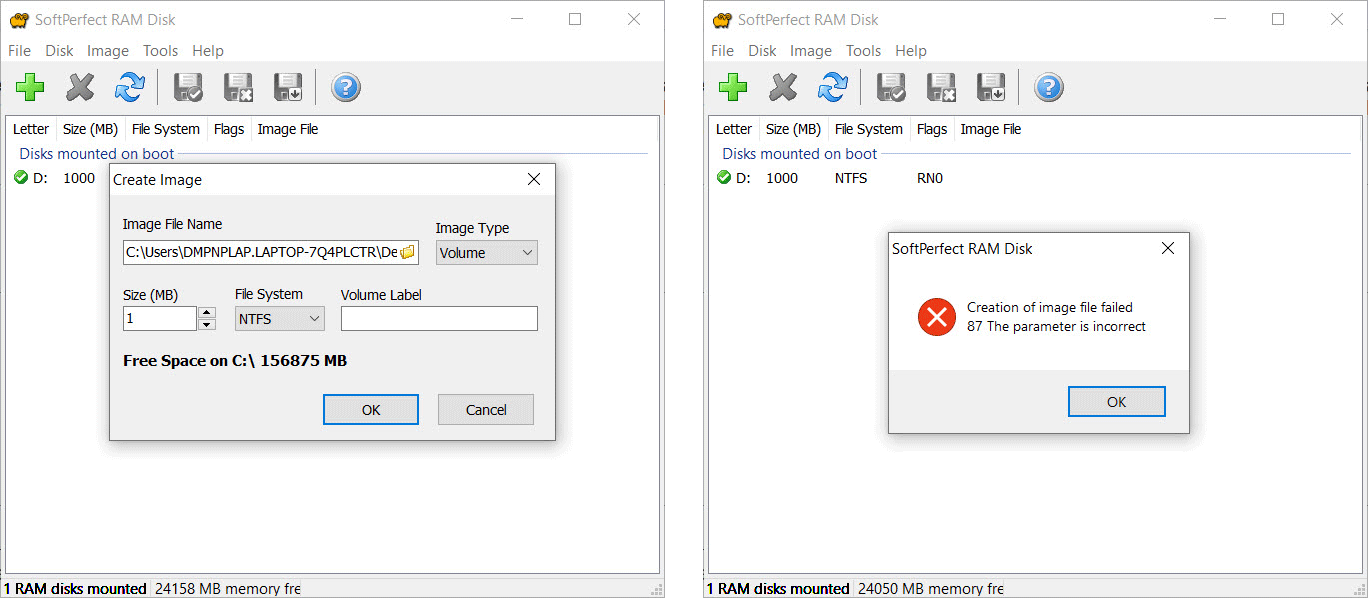This screenshot has width=1368, height=598.
Task: Maximize the right SoftPerfect RAM Disk window
Action: 1278,19
